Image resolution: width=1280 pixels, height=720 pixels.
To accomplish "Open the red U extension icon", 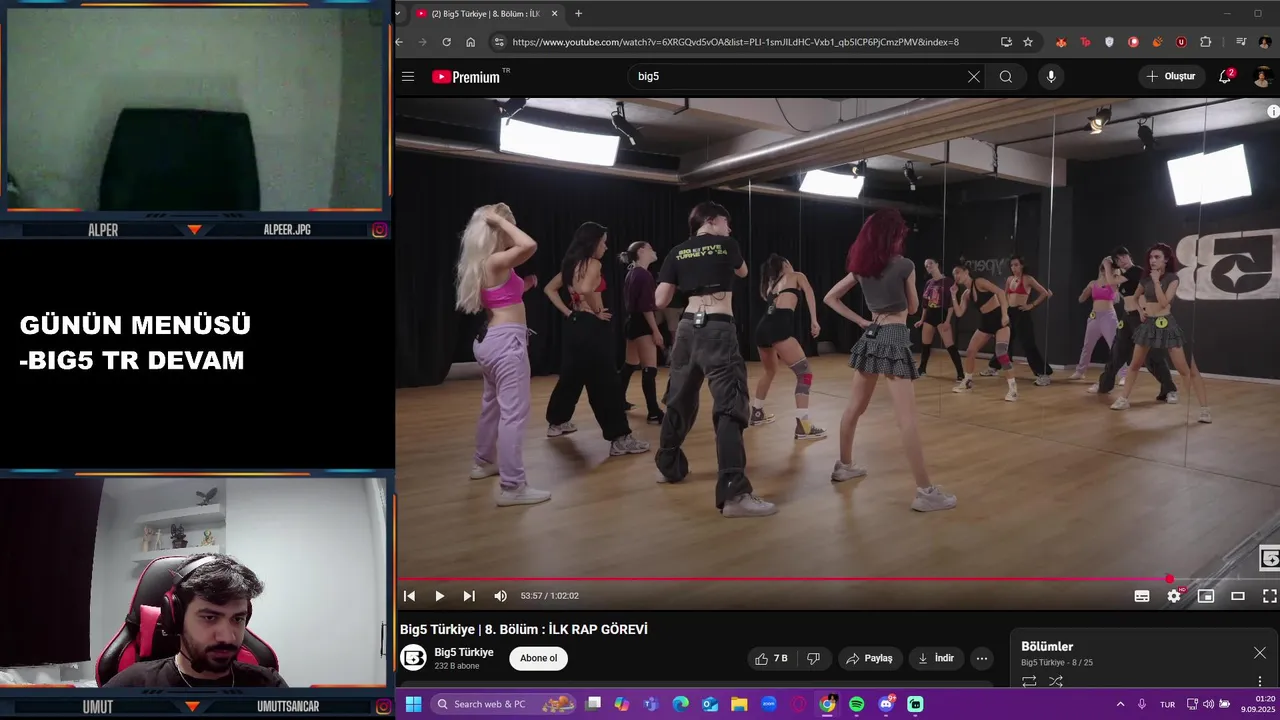I will coord(1181,42).
